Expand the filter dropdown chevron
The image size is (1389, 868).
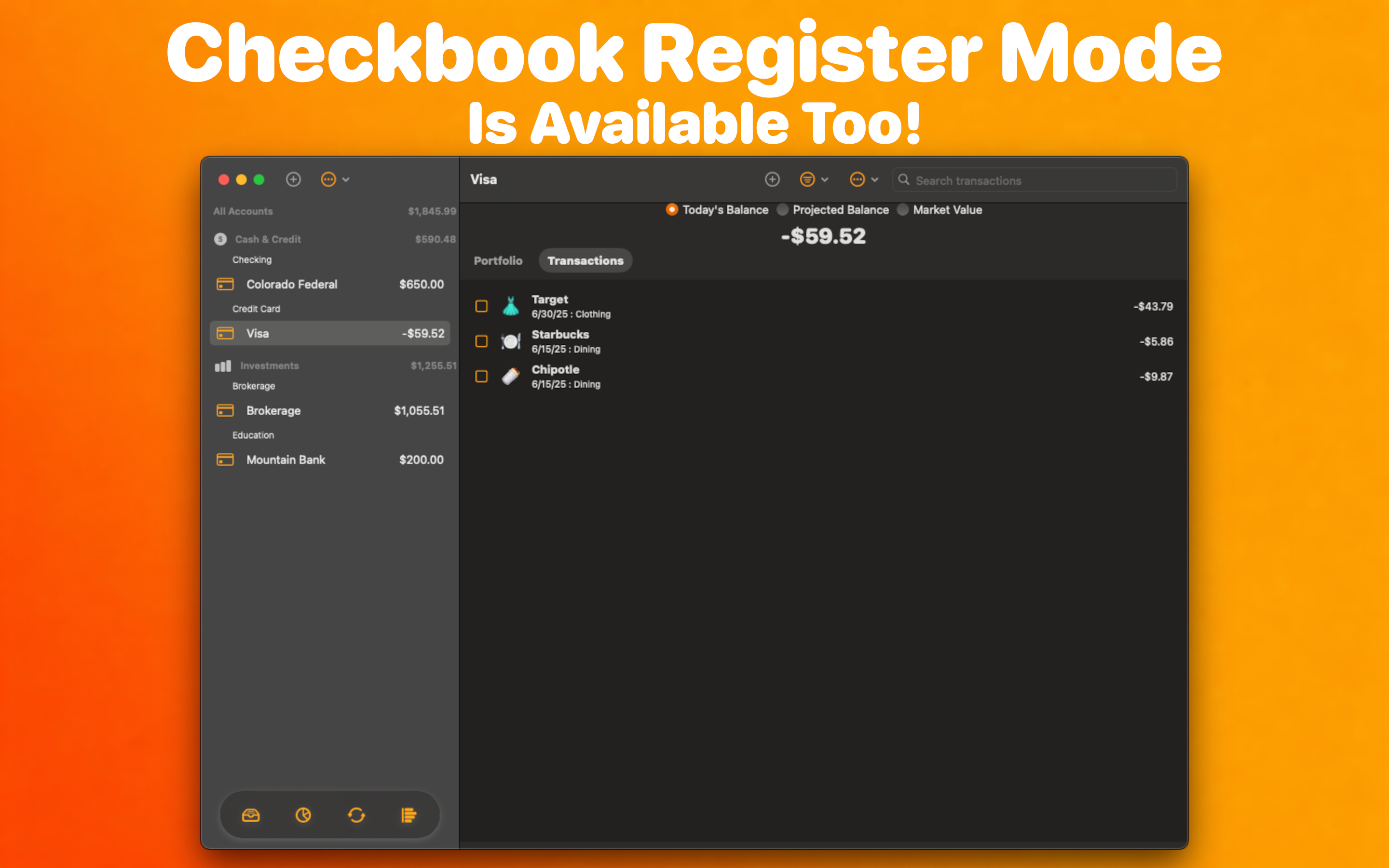[x=825, y=180]
